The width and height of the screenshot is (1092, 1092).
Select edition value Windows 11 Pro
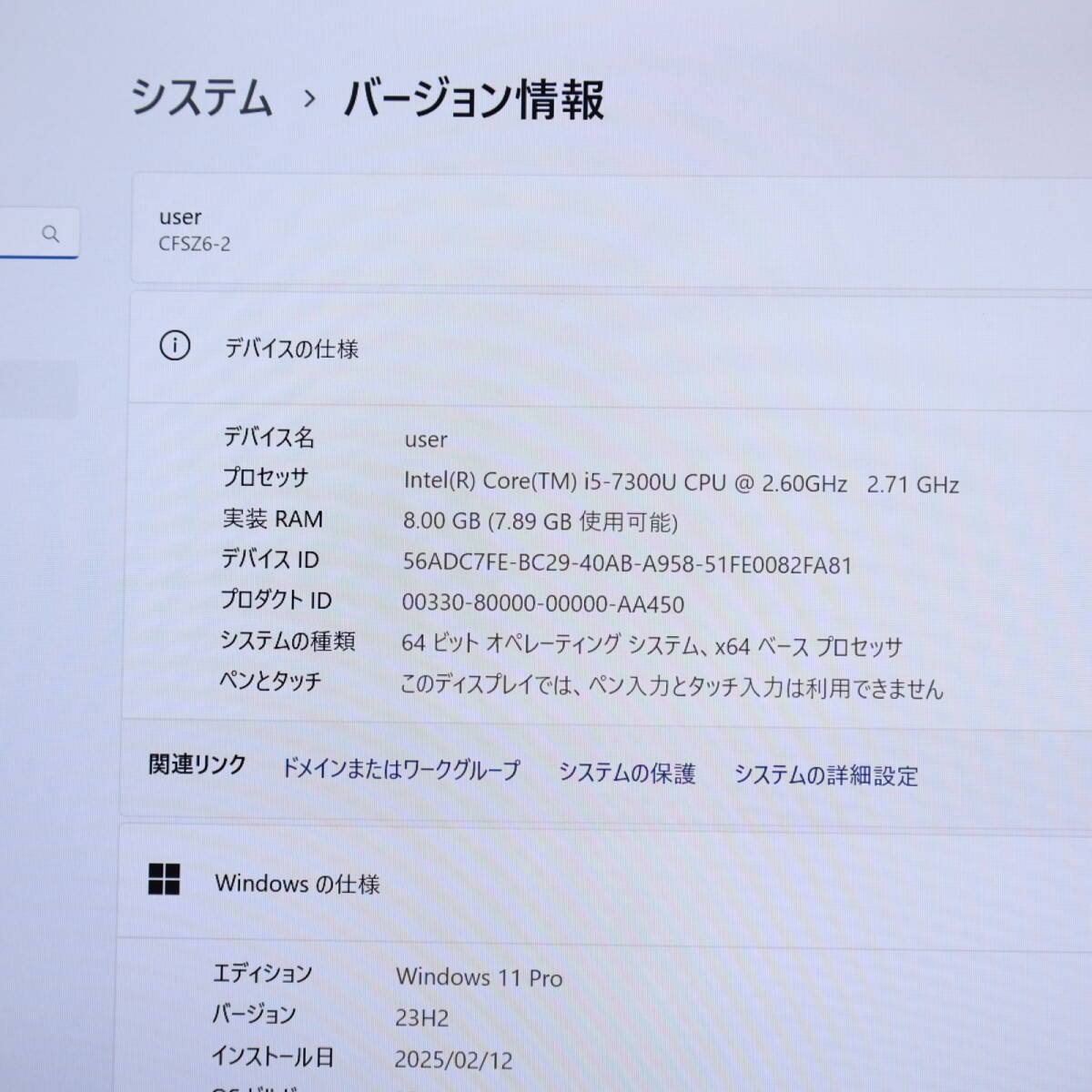click(x=480, y=977)
